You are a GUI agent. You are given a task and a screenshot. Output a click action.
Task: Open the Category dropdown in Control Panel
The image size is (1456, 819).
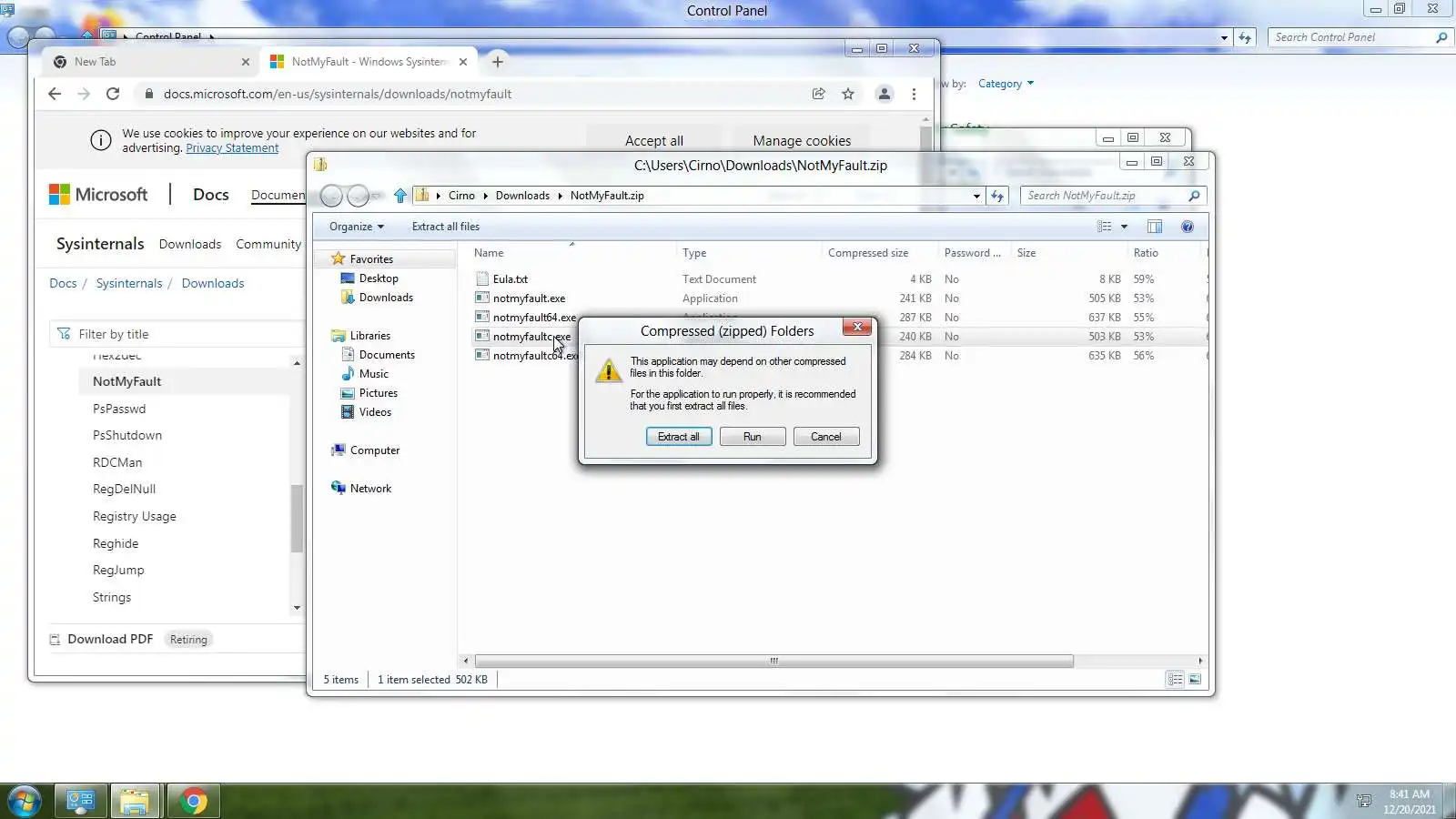tap(1006, 84)
